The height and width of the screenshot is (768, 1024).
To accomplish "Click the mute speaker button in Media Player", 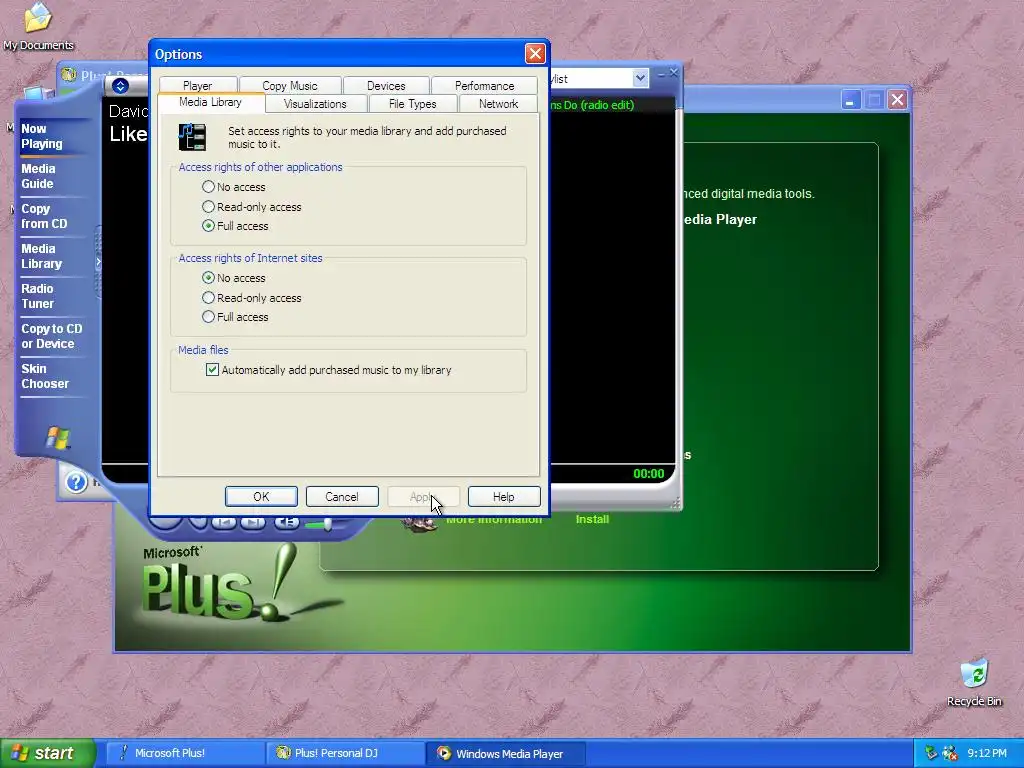I will [286, 522].
